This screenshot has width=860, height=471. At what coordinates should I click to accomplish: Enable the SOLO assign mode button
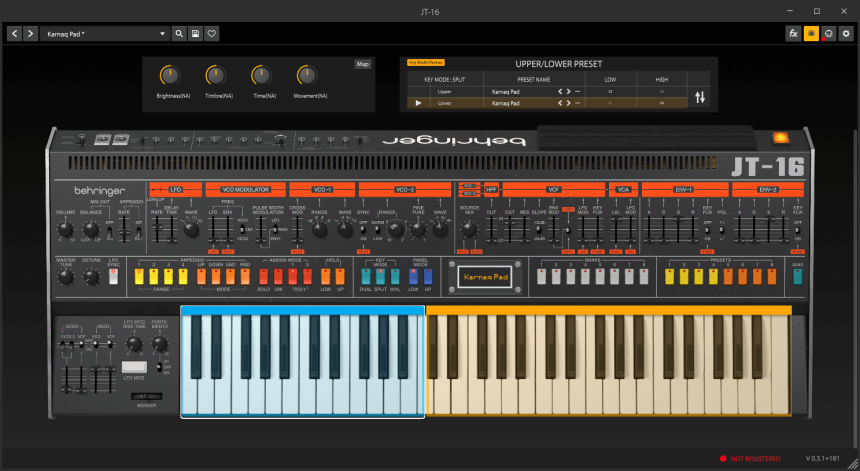click(x=264, y=276)
